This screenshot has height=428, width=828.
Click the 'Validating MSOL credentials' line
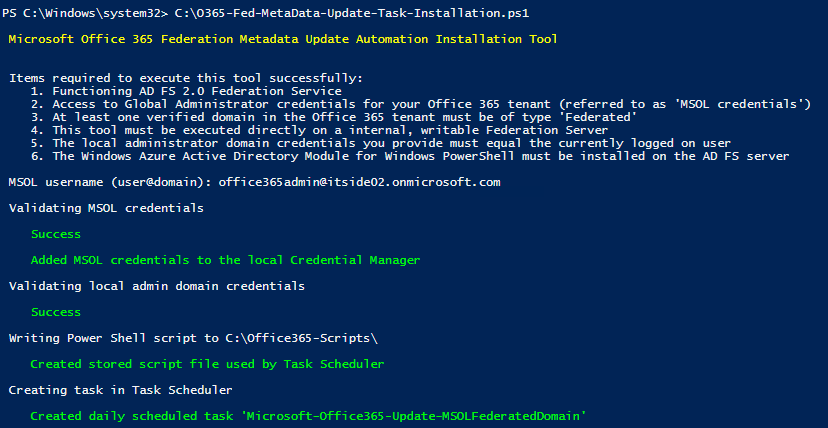(106, 208)
